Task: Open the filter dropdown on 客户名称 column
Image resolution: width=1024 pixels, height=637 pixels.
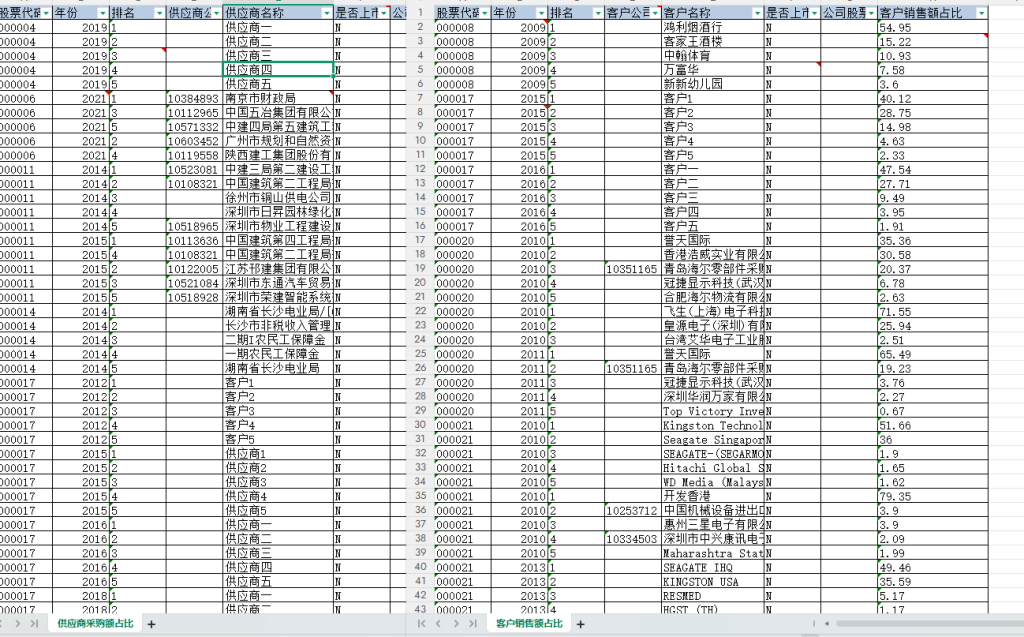Action: tap(757, 11)
